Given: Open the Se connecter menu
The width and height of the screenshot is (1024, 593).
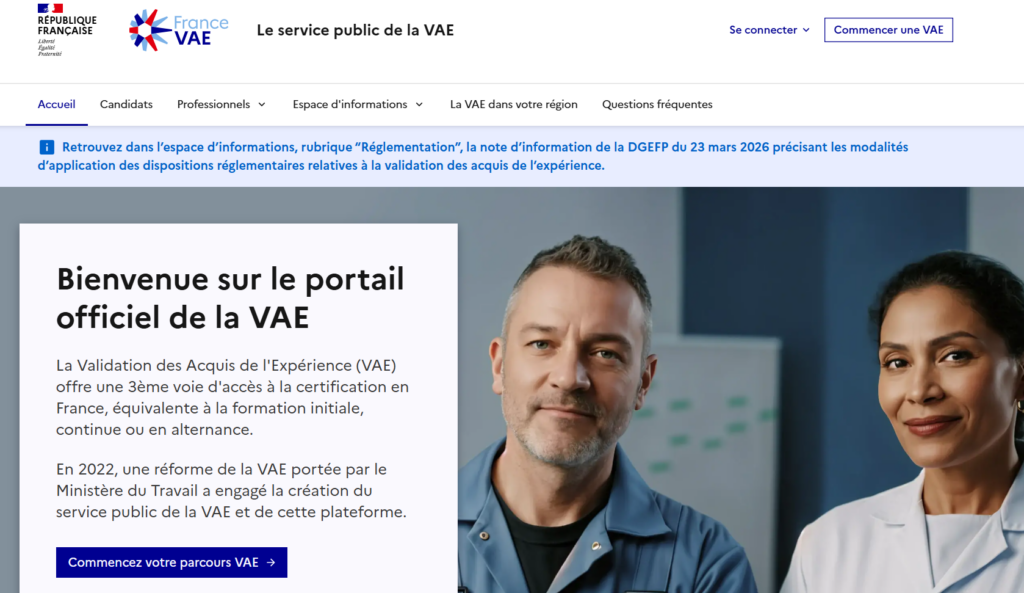Looking at the screenshot, I should [769, 30].
